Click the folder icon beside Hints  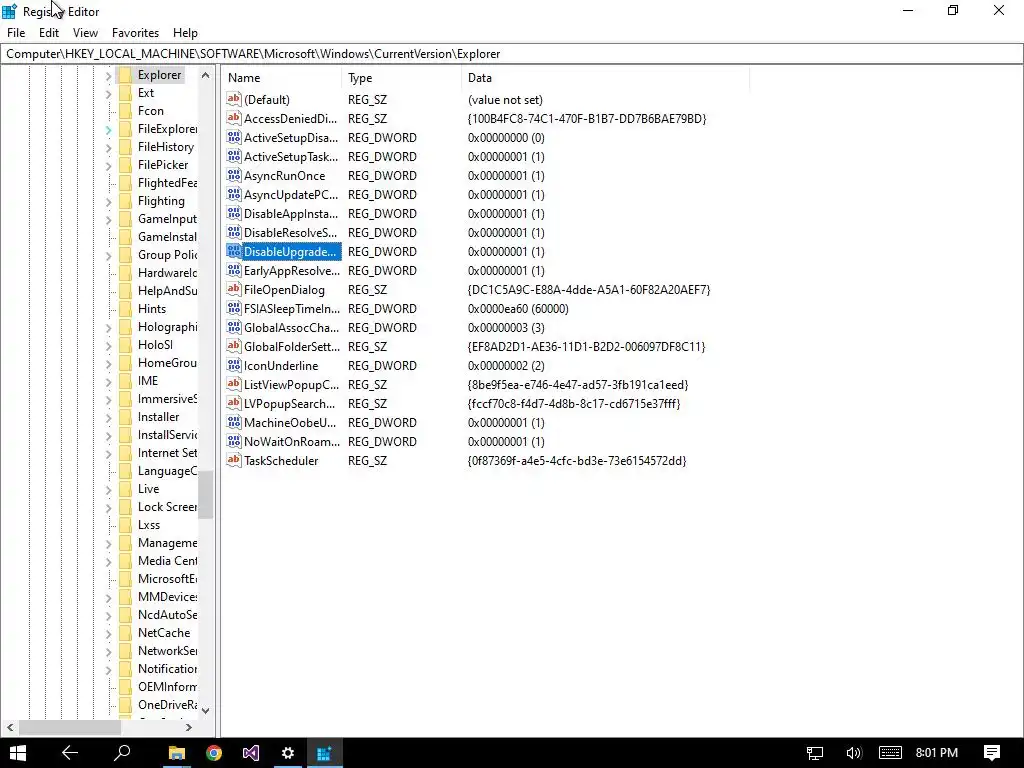(x=125, y=309)
